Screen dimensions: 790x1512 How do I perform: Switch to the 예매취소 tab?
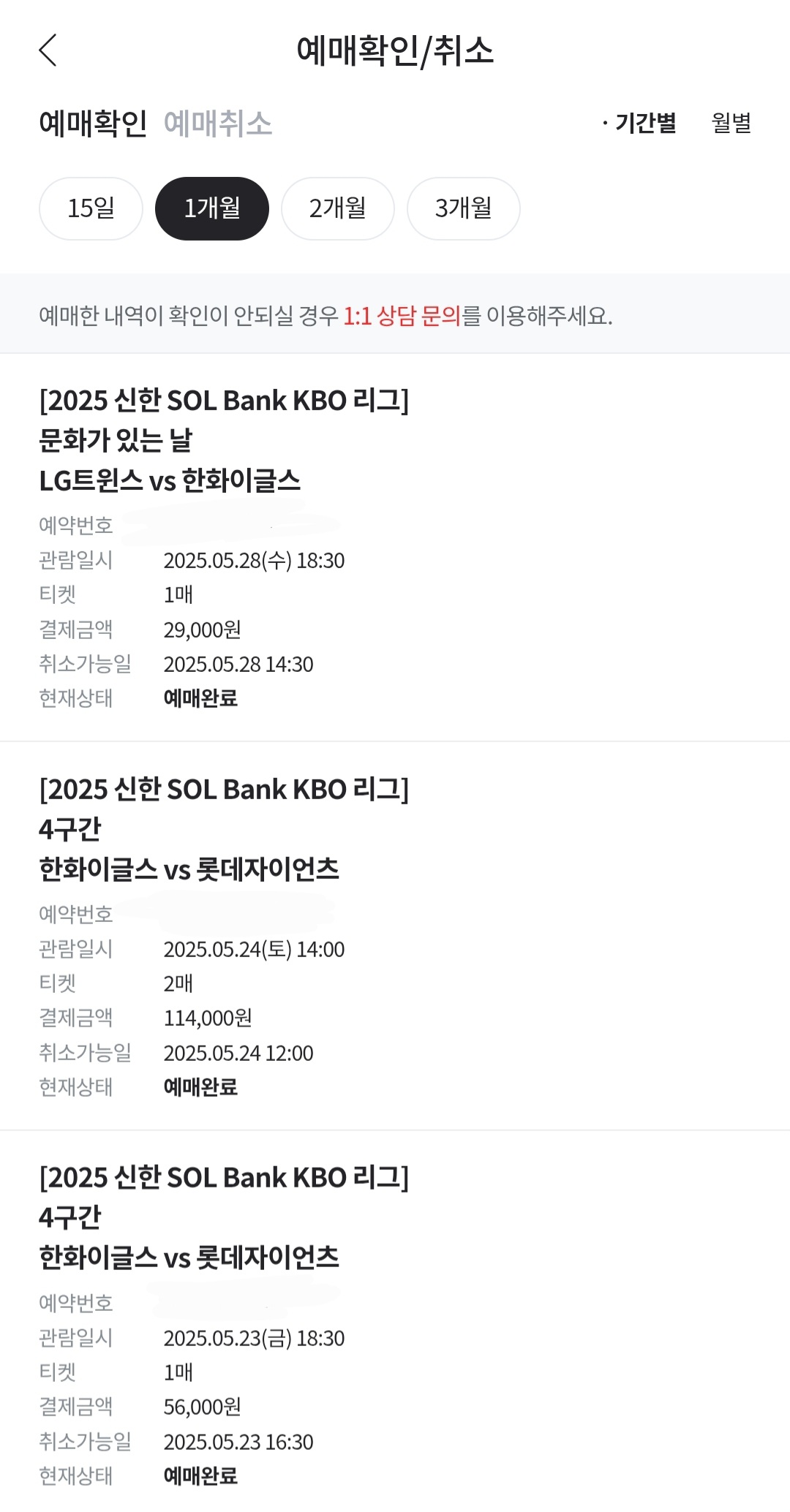(218, 124)
